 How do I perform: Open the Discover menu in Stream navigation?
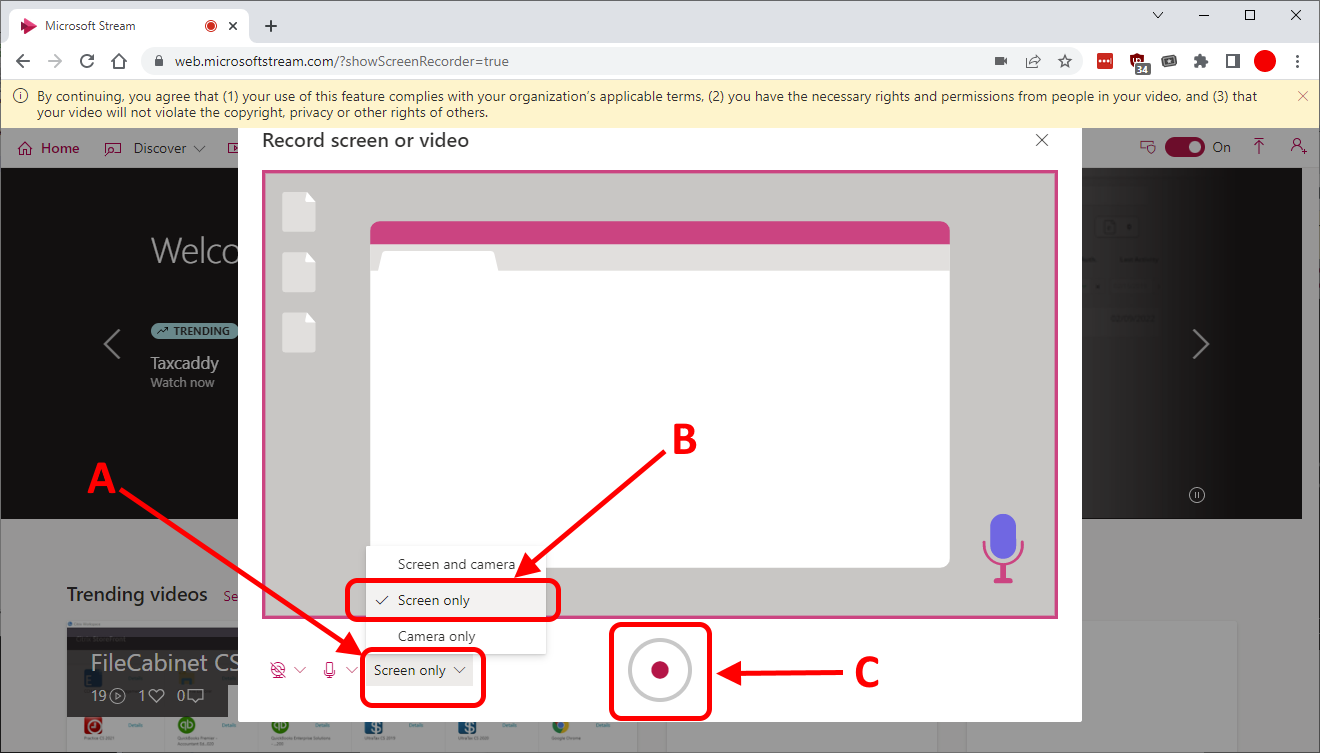pyautogui.click(x=155, y=148)
